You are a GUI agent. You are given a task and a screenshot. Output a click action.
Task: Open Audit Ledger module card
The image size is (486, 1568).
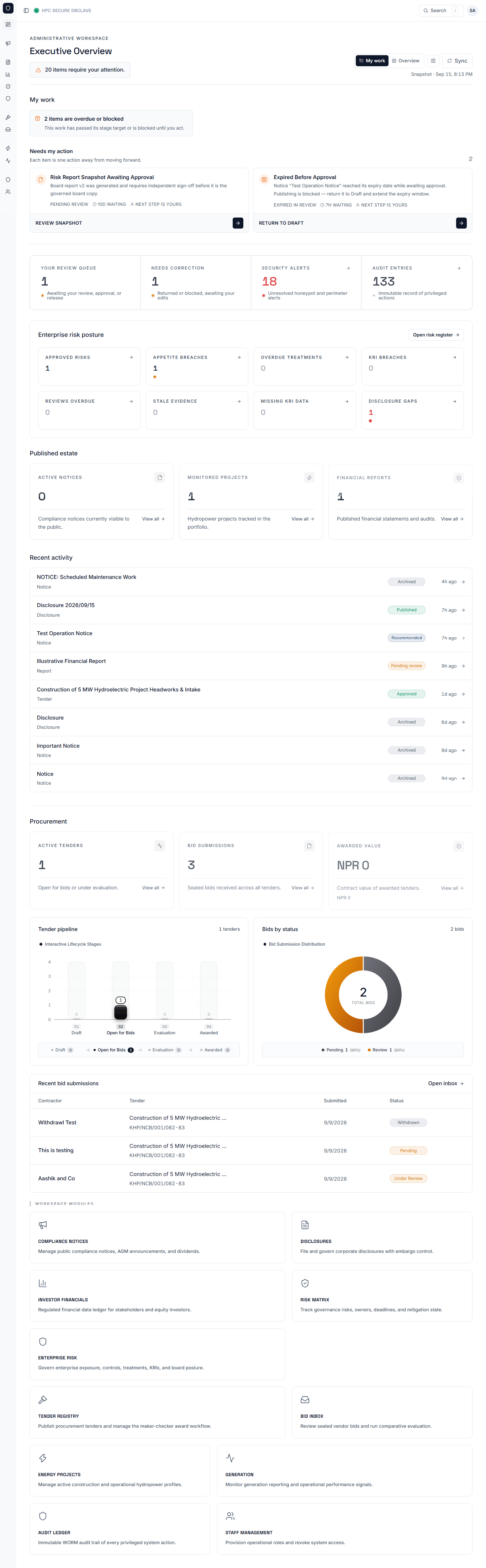[120, 1528]
